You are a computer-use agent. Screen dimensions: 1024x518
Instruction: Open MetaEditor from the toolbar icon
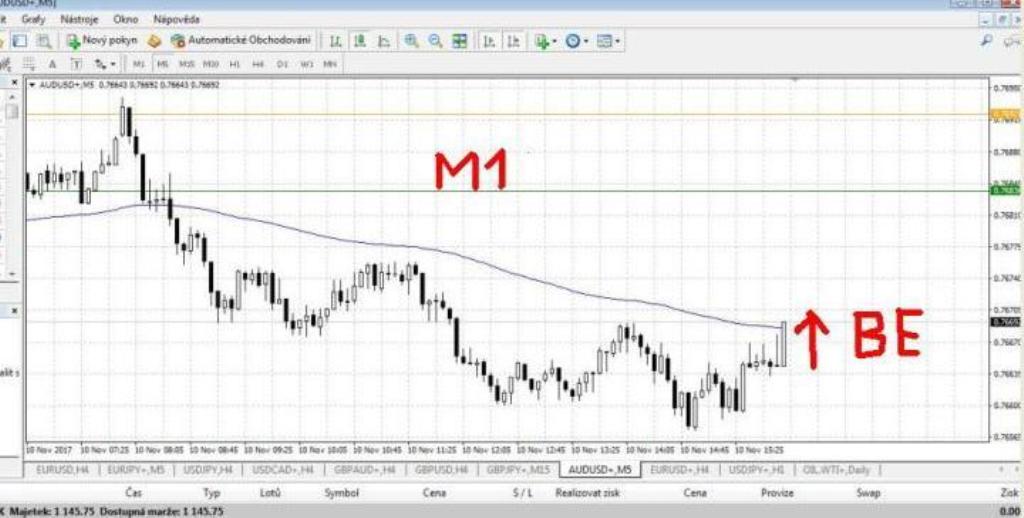pos(154,41)
